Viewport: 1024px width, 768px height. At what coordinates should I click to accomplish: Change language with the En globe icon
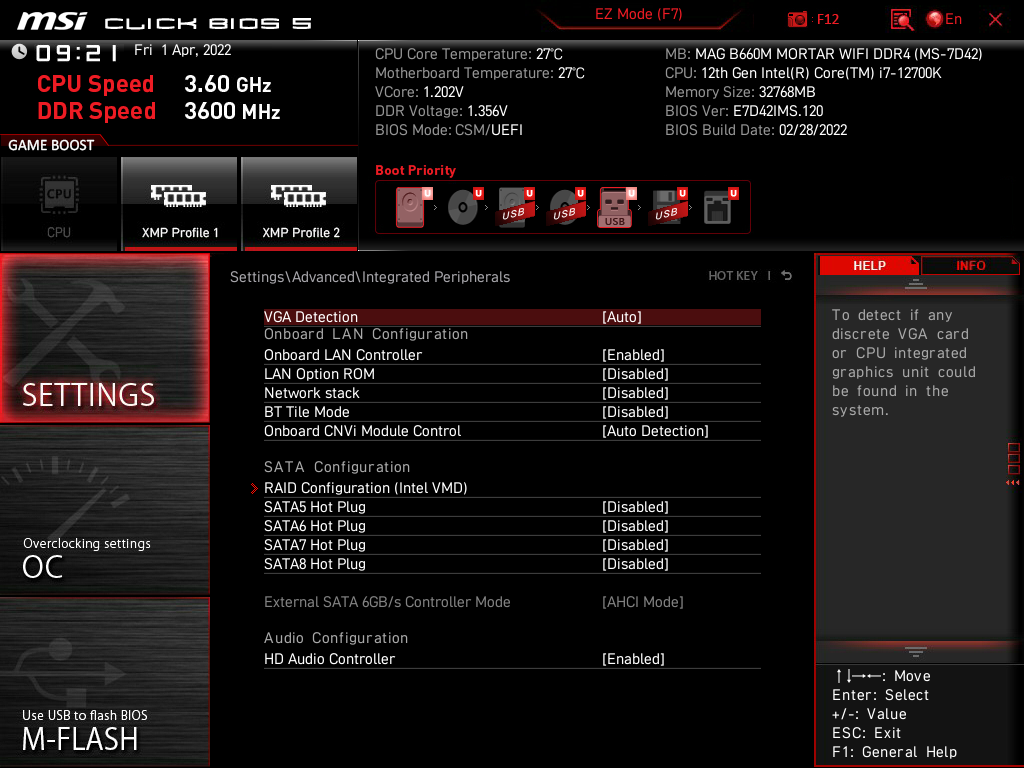944,19
